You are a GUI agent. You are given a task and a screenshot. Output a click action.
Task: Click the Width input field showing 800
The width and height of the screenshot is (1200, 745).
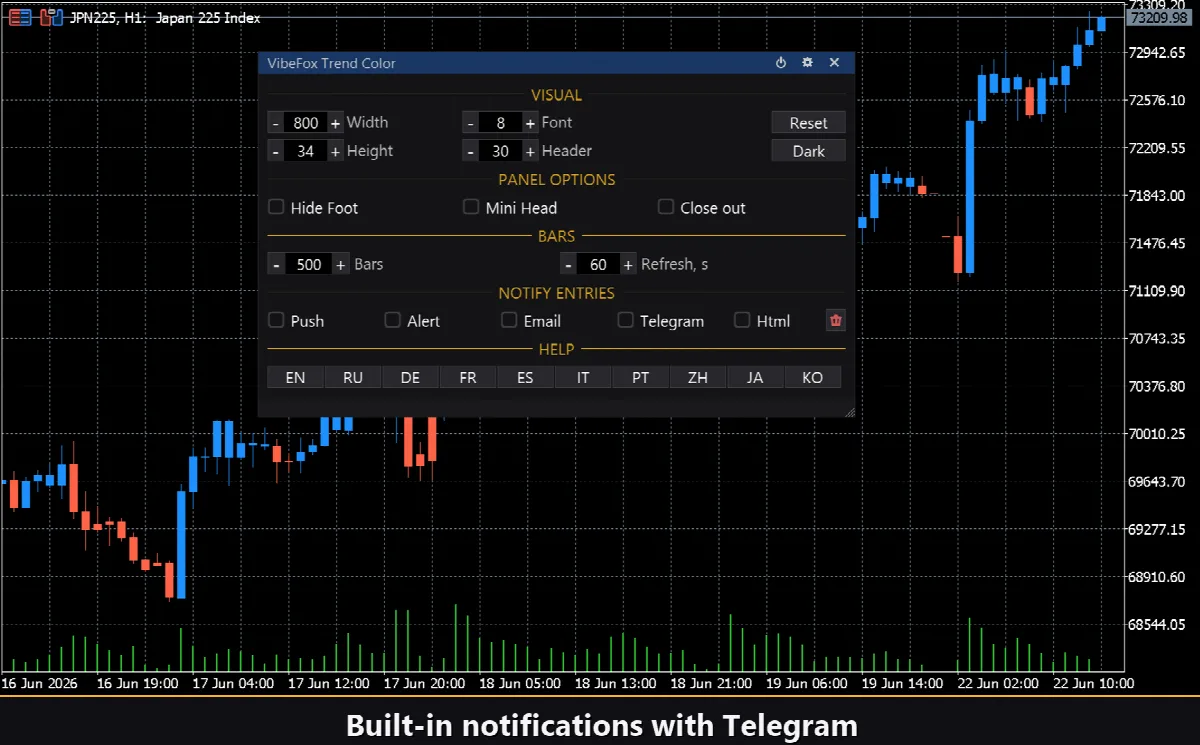(x=306, y=123)
